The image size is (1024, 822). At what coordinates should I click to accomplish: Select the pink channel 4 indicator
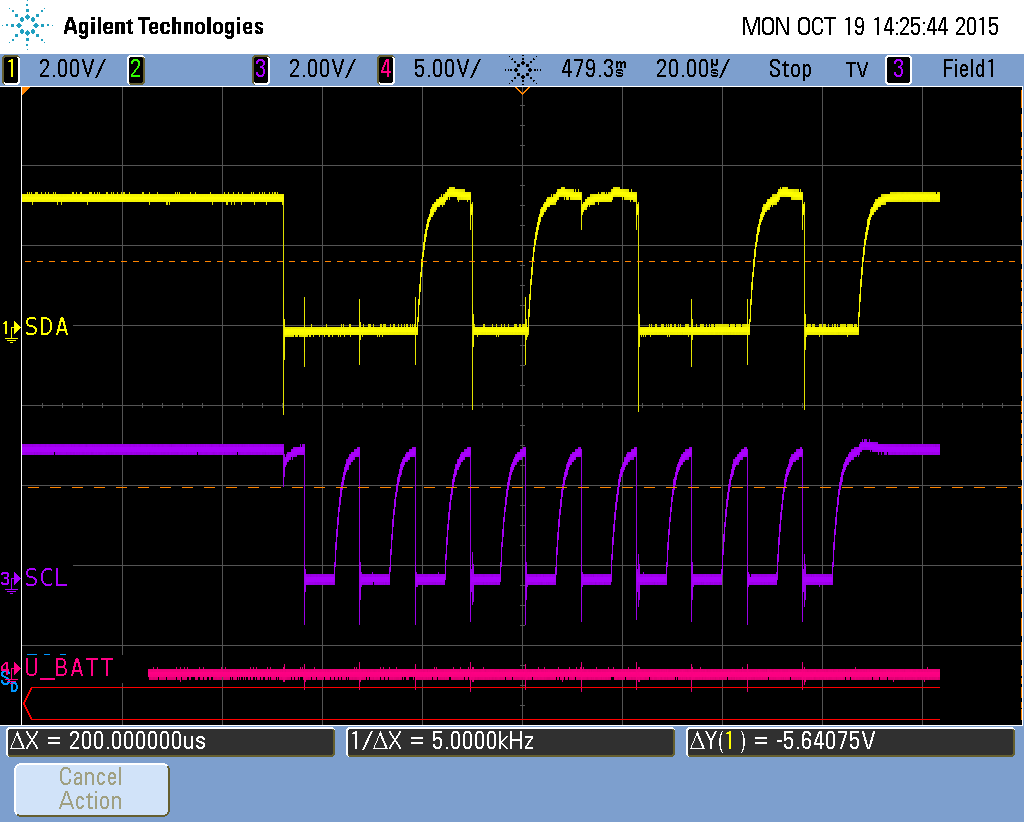coord(386,69)
